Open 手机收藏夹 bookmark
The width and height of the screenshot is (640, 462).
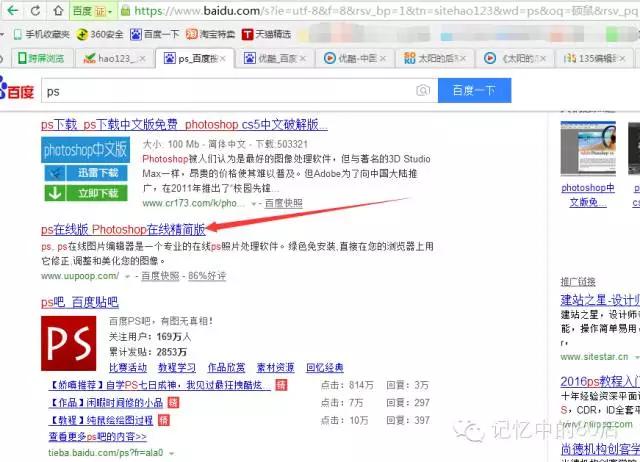click(x=41, y=35)
